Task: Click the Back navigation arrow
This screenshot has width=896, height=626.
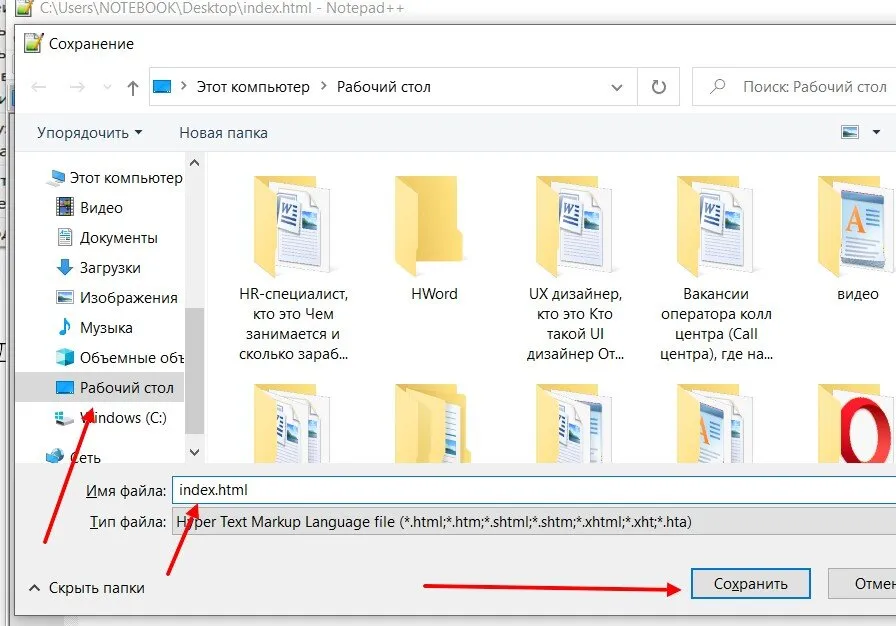Action: (x=39, y=87)
